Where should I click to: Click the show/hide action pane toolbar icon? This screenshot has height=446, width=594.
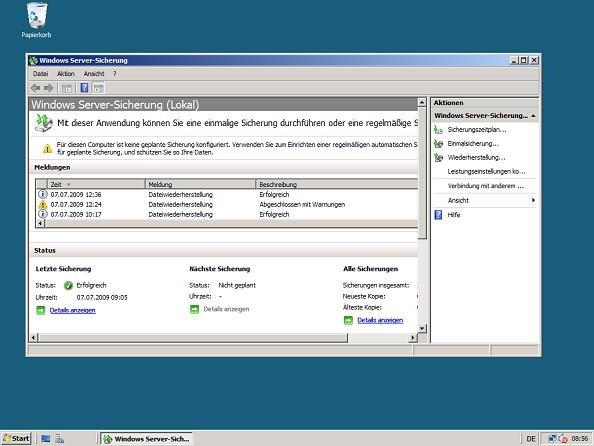[x=98, y=88]
